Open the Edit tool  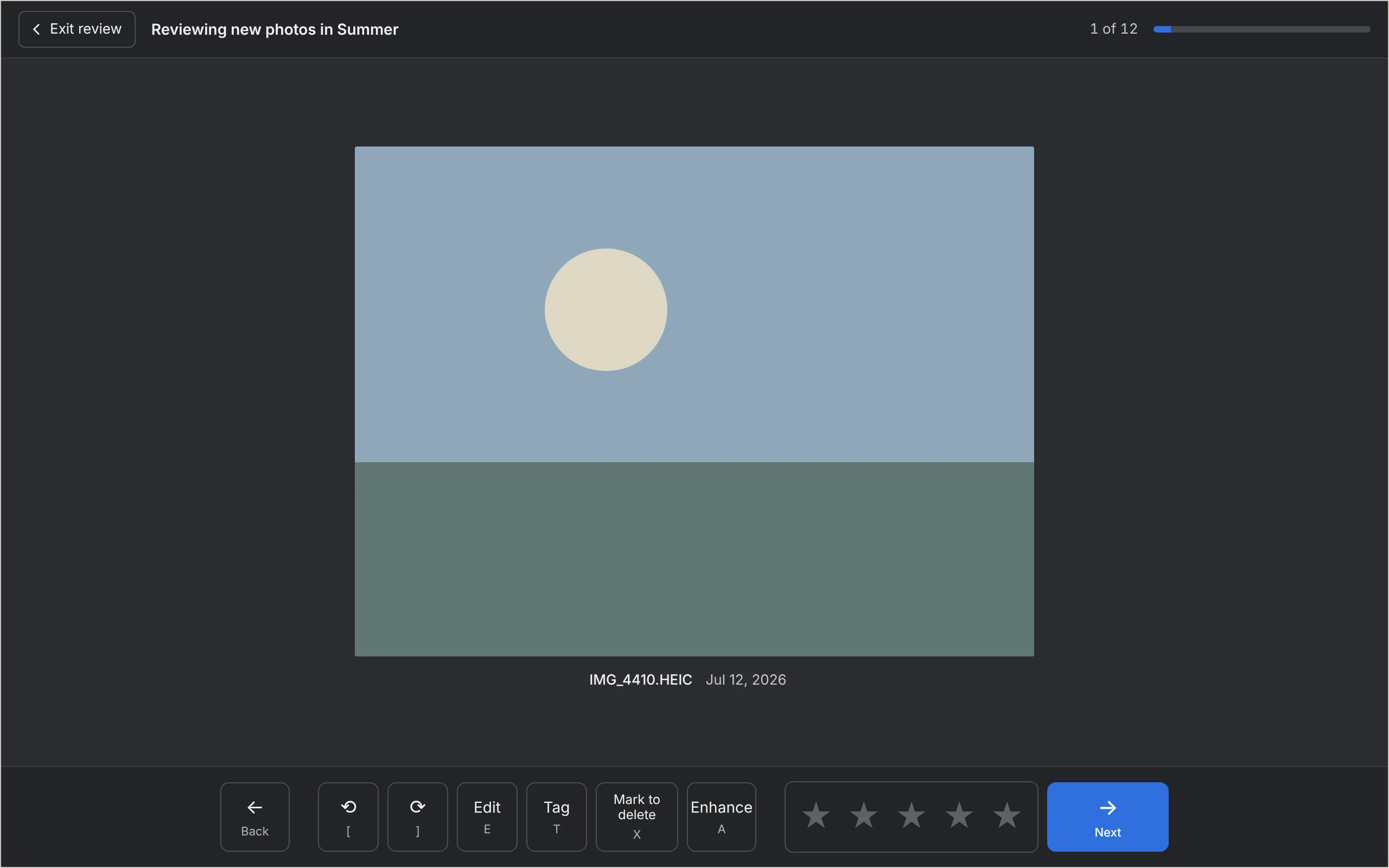tap(487, 817)
